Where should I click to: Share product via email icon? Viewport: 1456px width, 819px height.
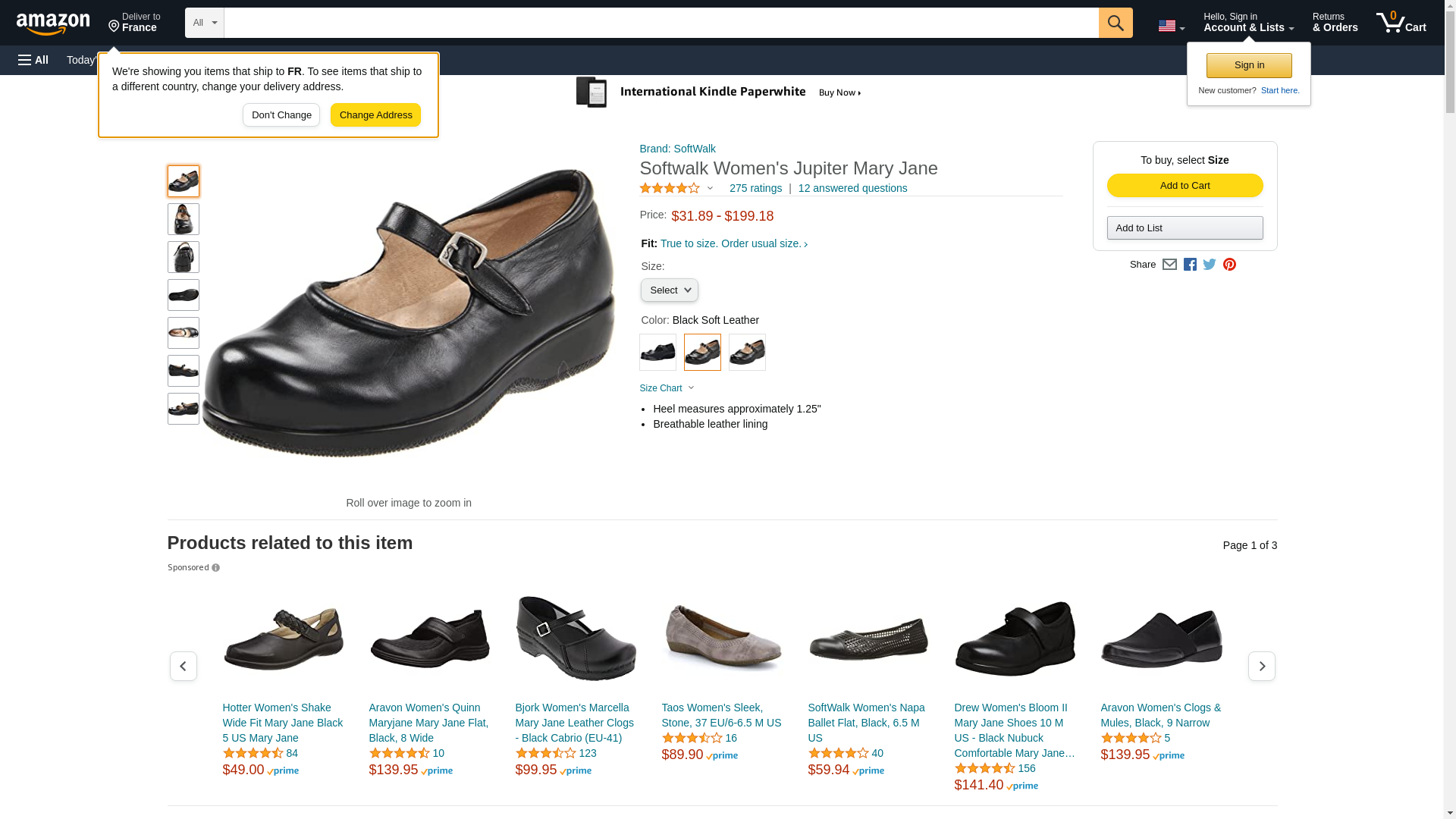point(1169,265)
